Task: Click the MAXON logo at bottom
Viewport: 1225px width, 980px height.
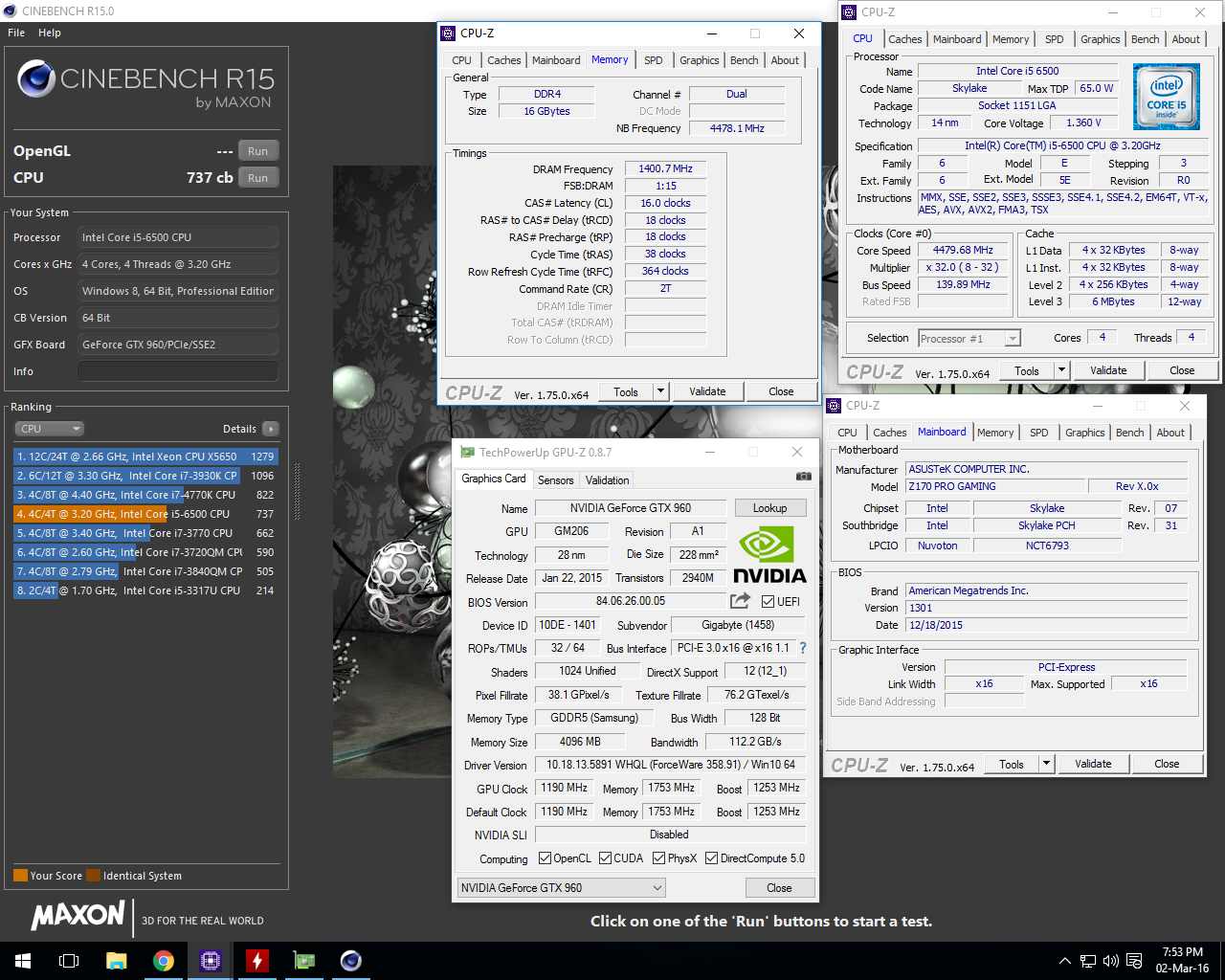Action: tap(78, 916)
